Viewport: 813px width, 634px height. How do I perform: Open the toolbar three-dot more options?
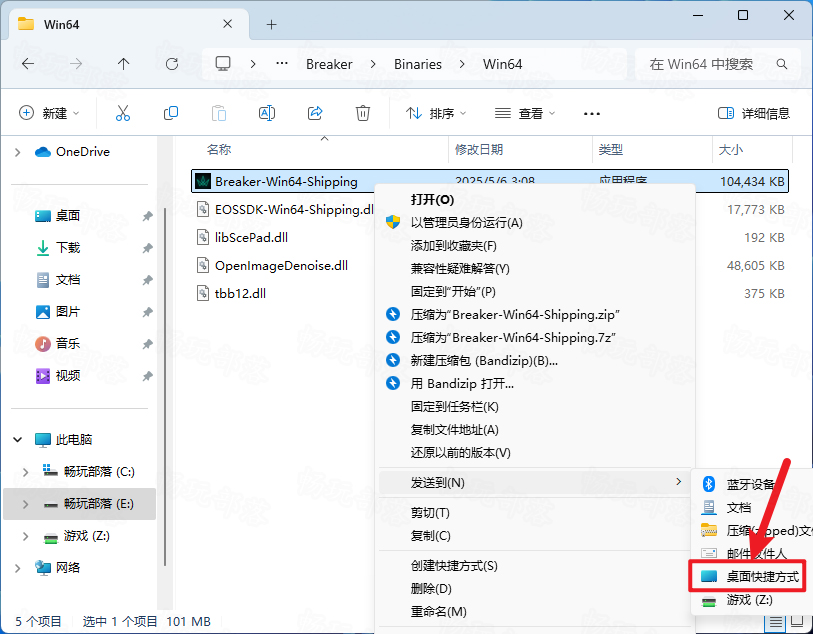pos(592,114)
